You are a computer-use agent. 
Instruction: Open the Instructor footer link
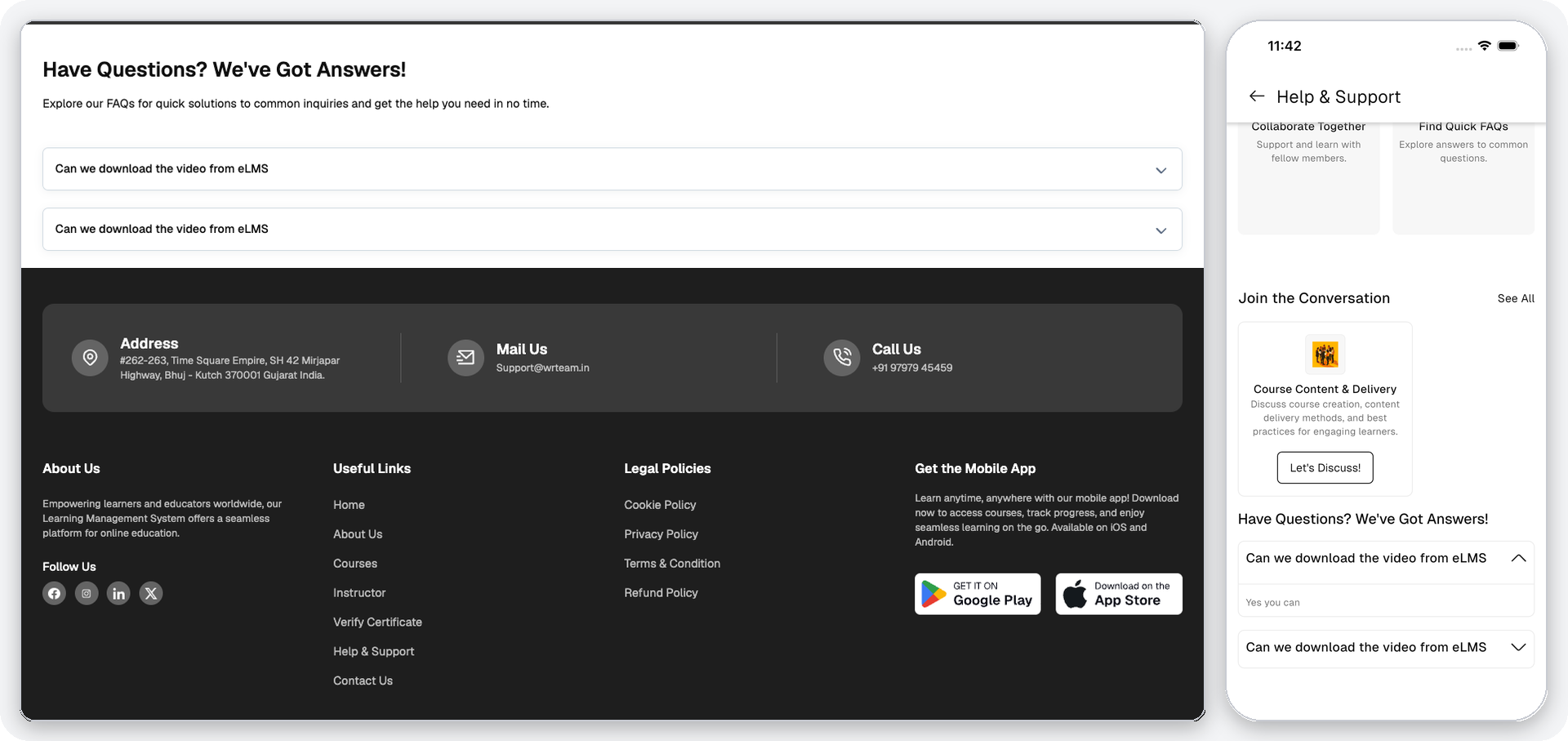(359, 593)
